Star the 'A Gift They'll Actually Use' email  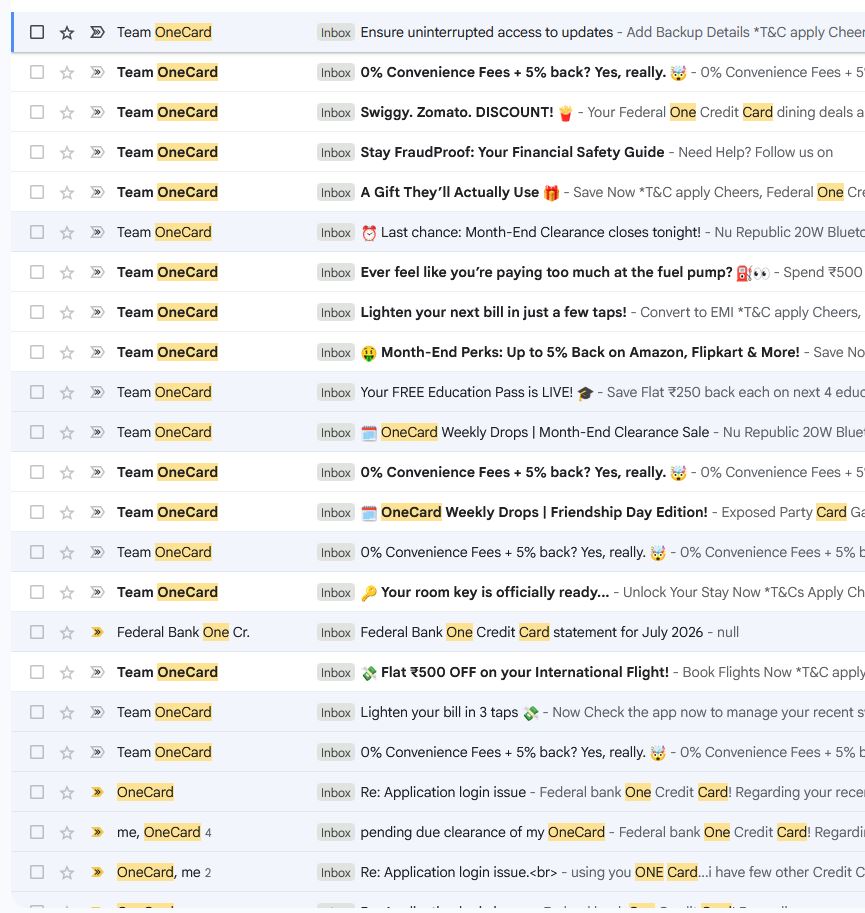67,193
